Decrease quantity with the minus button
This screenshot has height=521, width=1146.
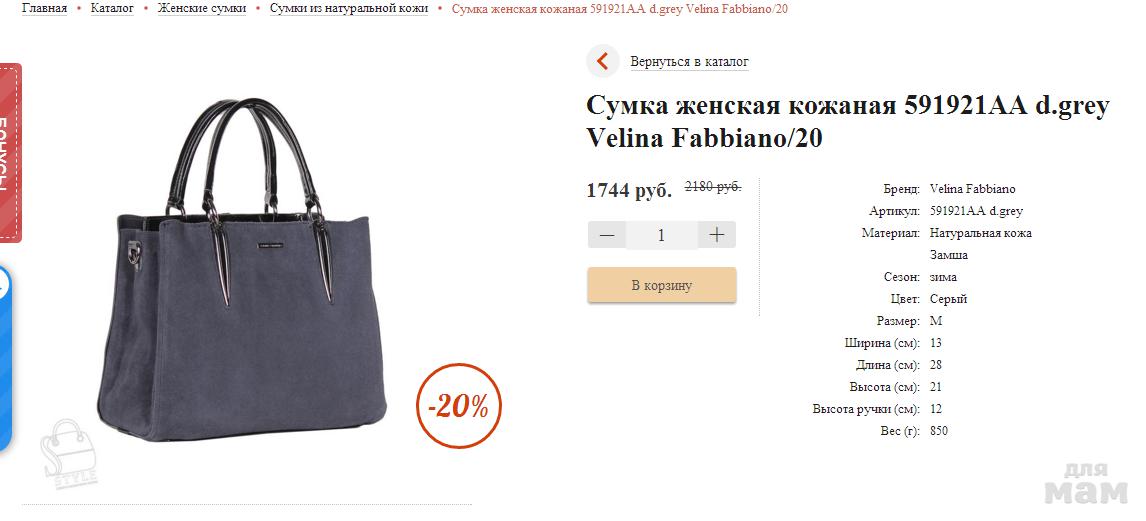pos(607,235)
